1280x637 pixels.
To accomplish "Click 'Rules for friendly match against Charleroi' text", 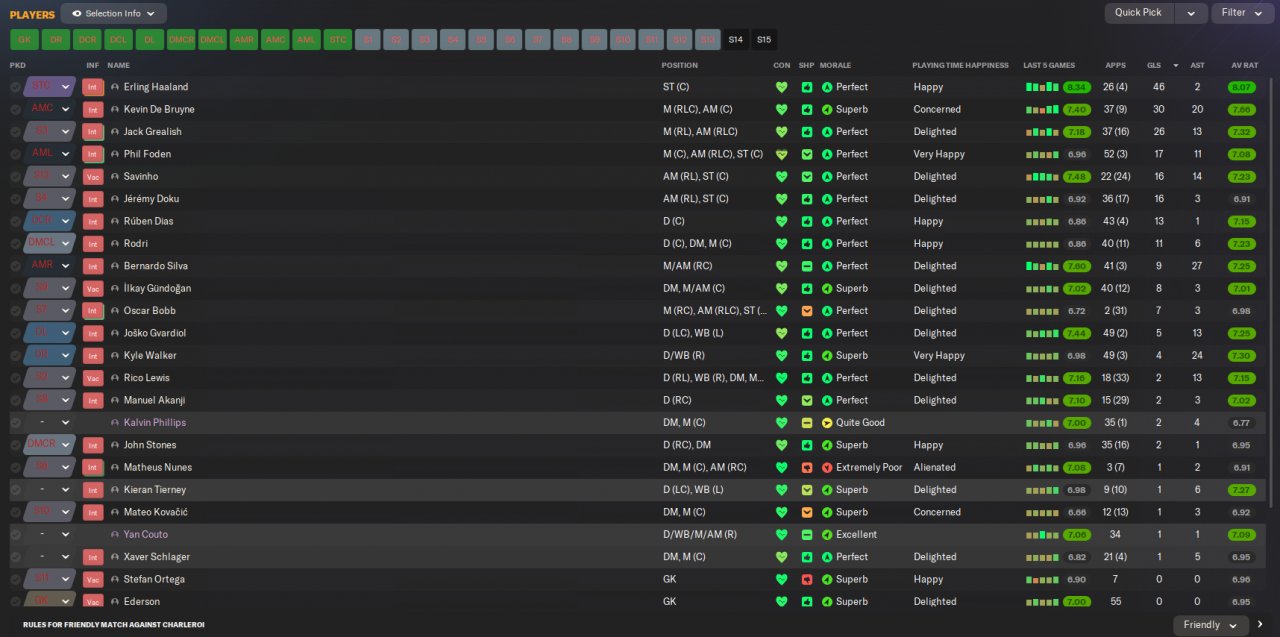I will tap(114, 625).
